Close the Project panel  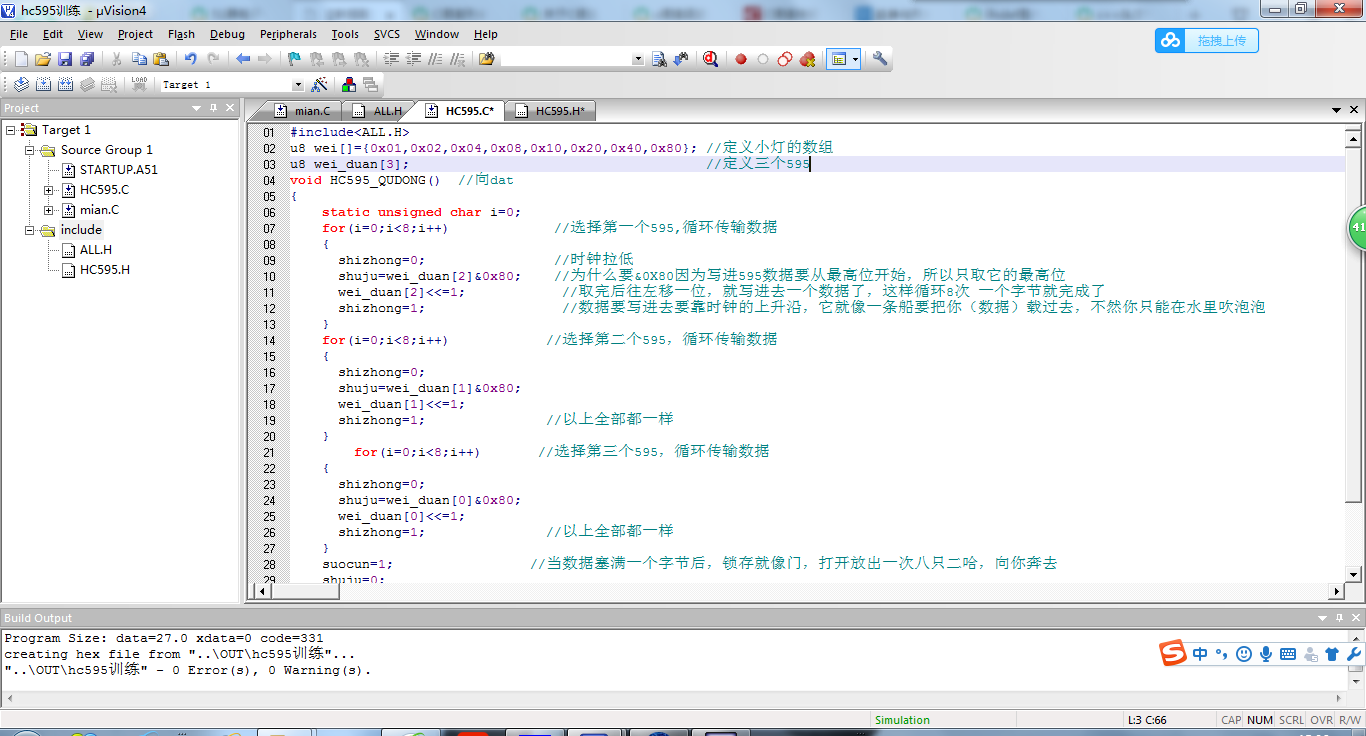pyautogui.click(x=230, y=107)
